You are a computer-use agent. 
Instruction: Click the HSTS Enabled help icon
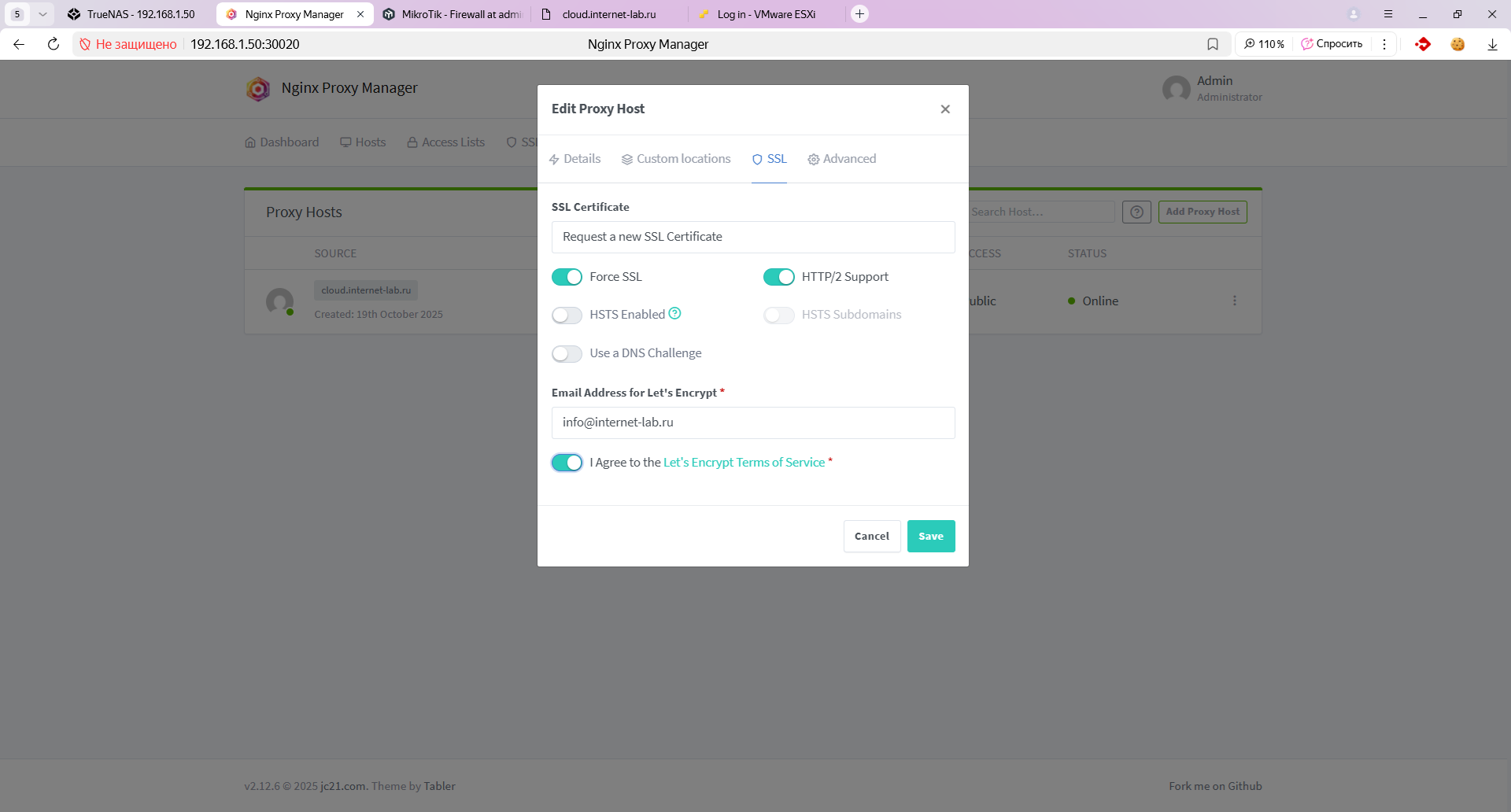pyautogui.click(x=674, y=313)
